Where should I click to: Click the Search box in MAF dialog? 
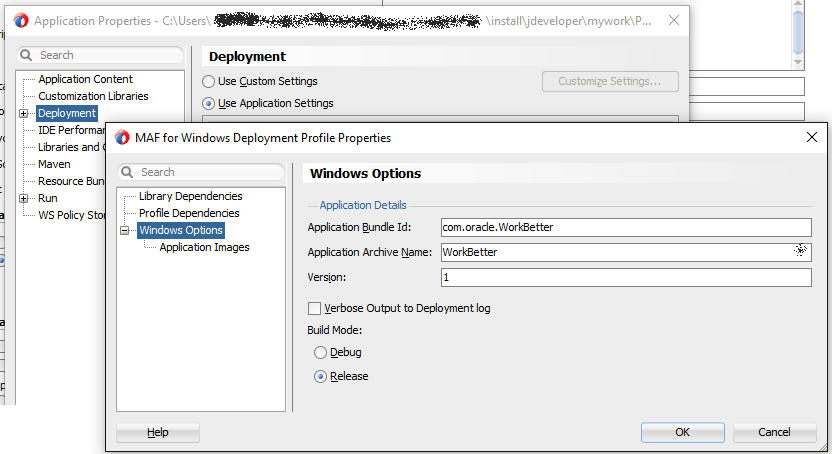point(202,172)
